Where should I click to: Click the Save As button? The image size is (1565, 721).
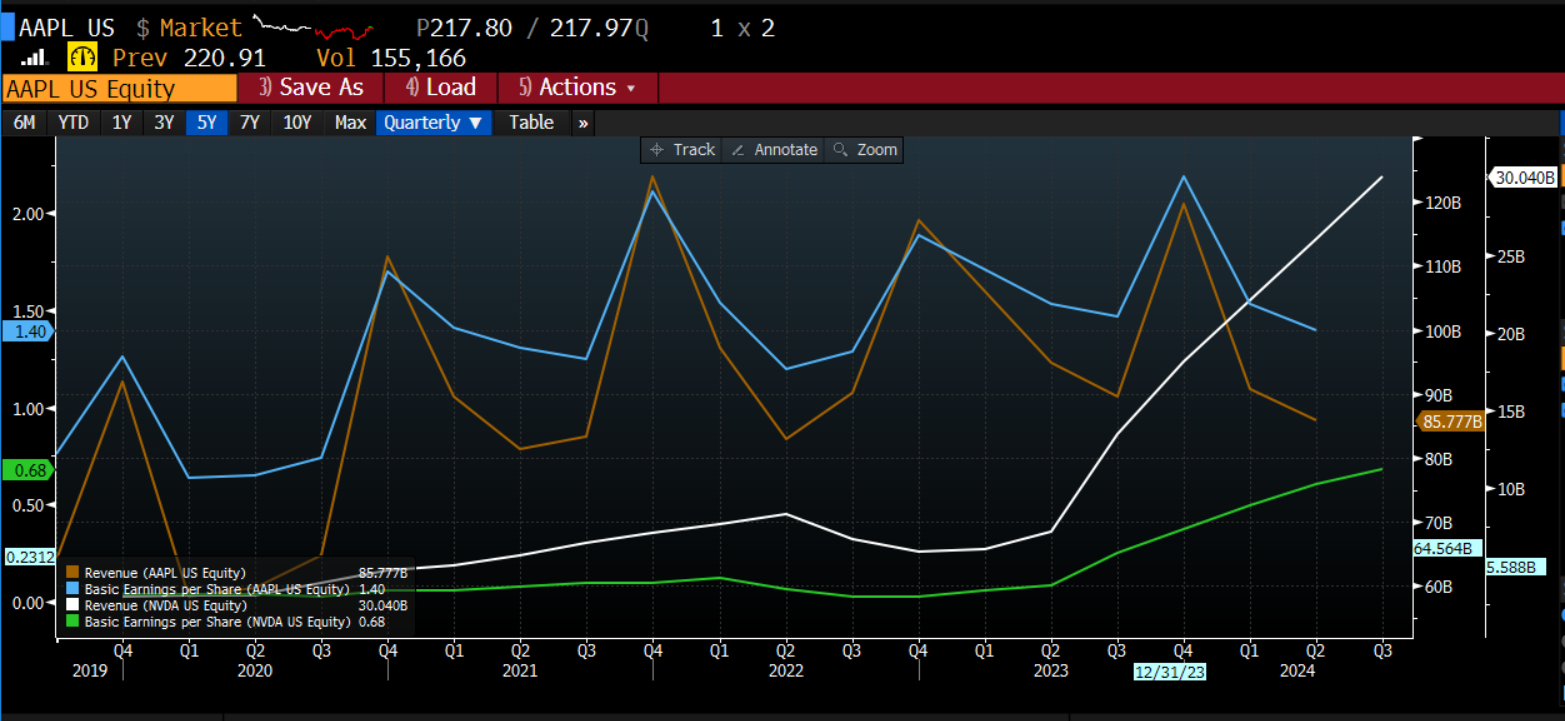(x=311, y=88)
